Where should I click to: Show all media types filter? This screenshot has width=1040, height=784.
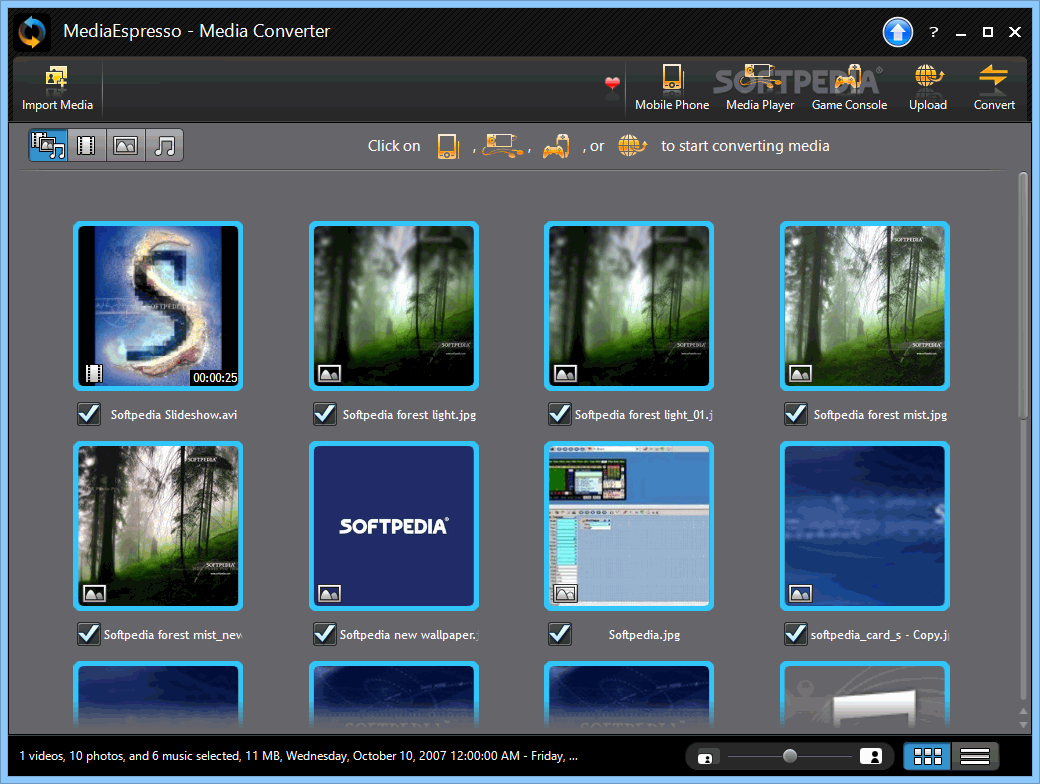(48, 145)
